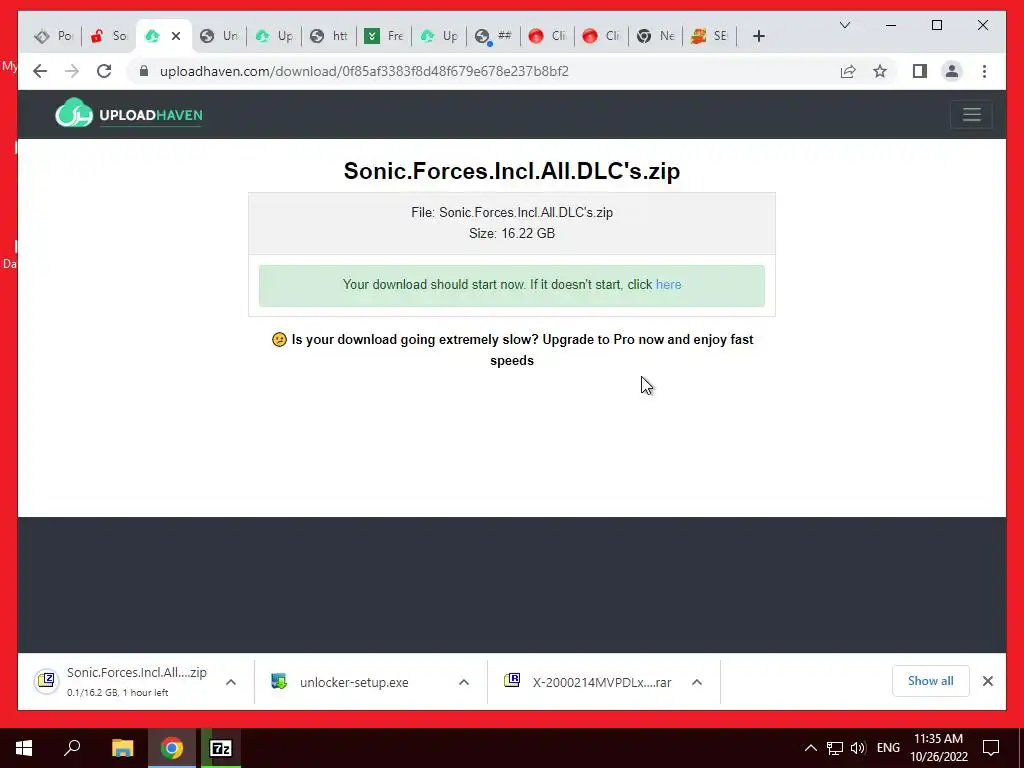Open the notification center icon
Image resolution: width=1024 pixels, height=768 pixels.
pos(991,748)
